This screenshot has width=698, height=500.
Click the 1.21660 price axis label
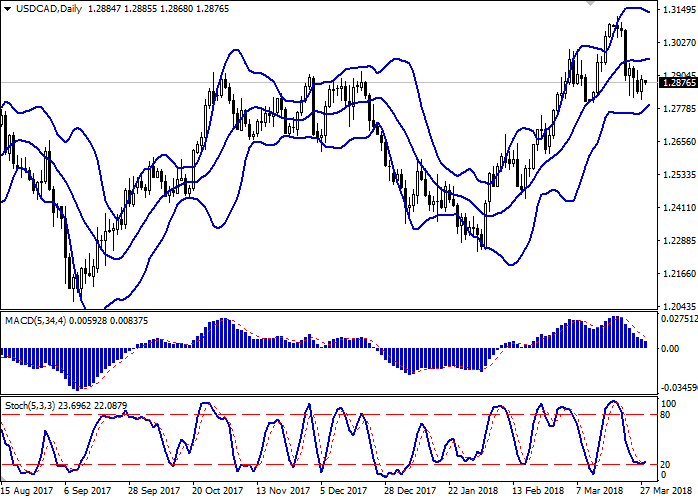point(679,274)
